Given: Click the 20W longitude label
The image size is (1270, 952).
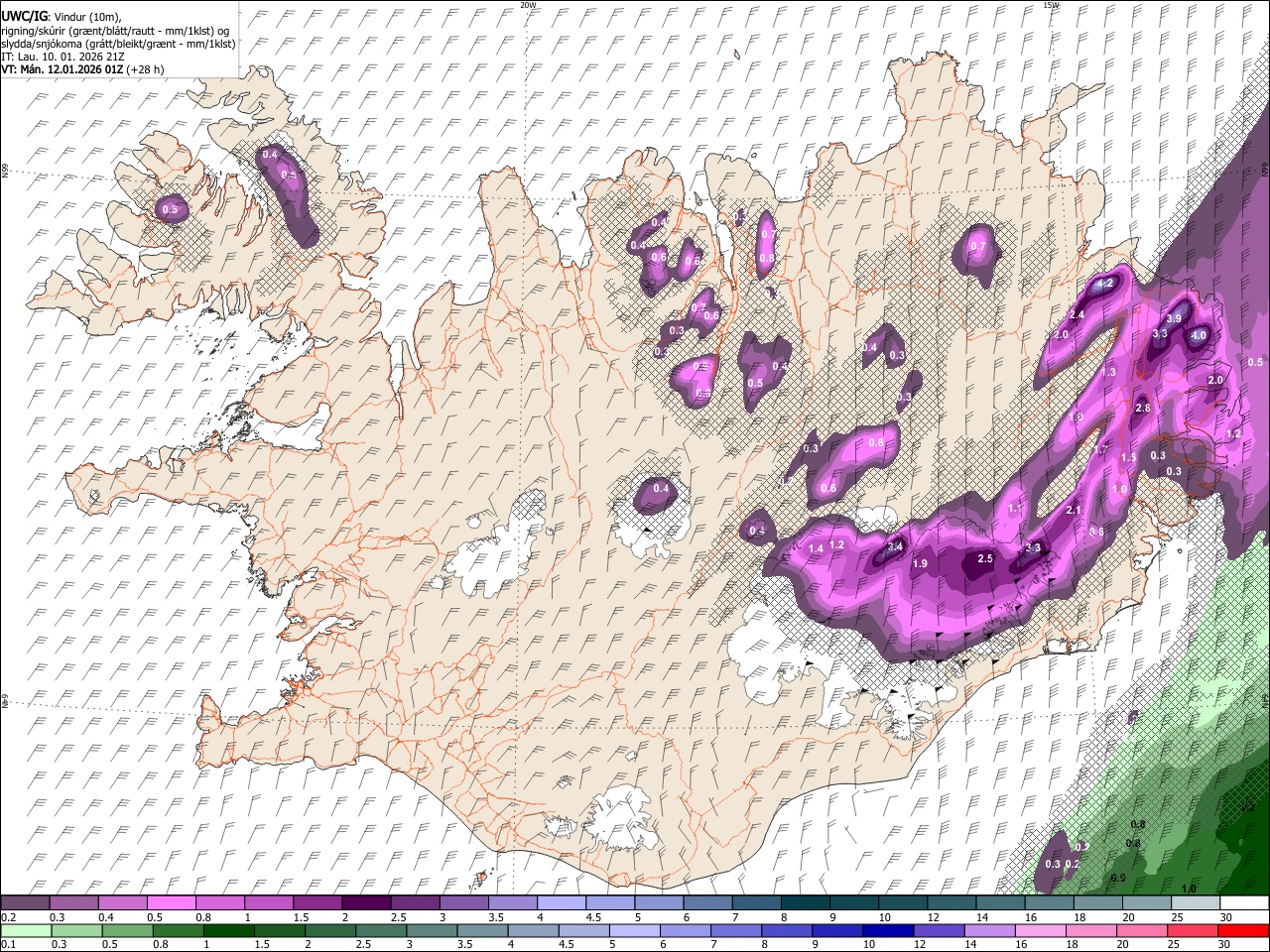Looking at the screenshot, I should pos(528,5).
